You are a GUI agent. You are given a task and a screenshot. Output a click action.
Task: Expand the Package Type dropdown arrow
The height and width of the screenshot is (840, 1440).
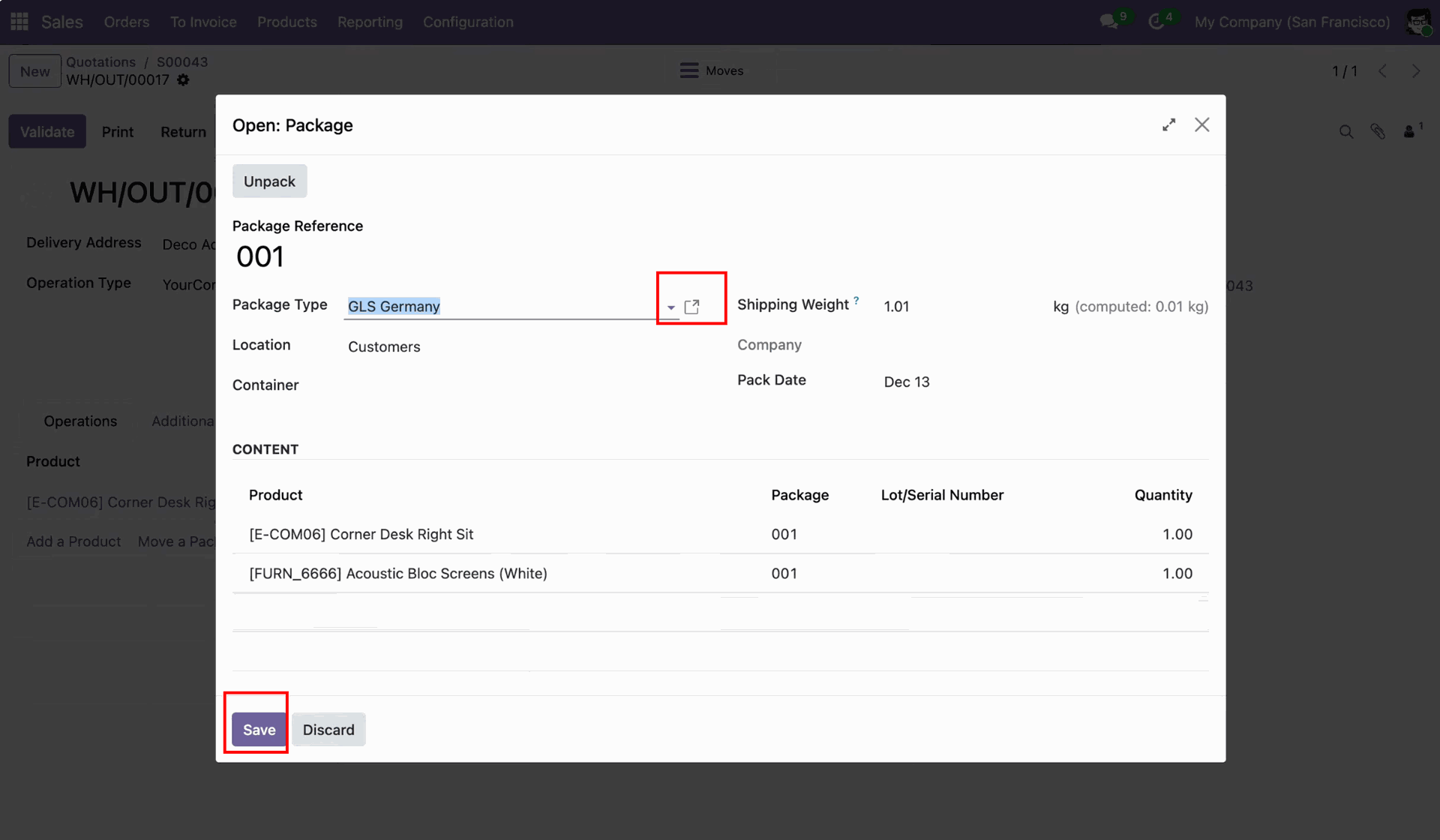click(670, 307)
